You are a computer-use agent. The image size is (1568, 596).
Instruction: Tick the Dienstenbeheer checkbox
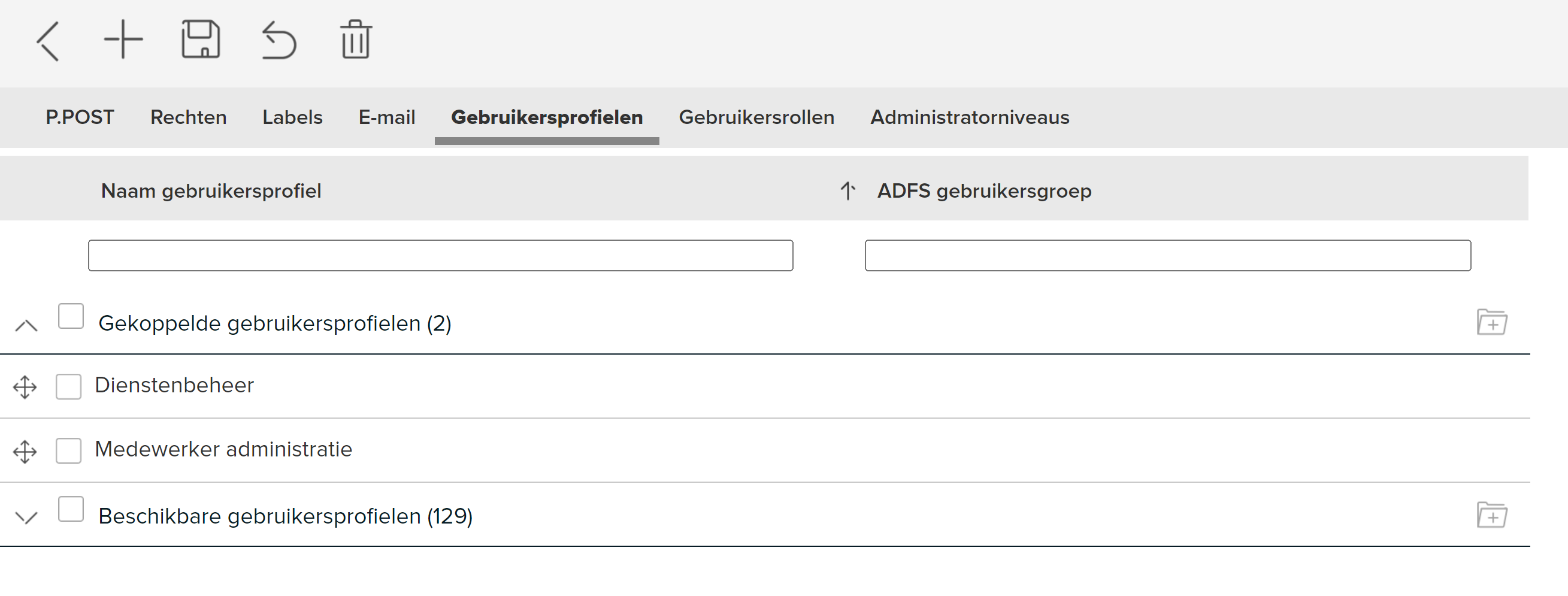(68, 386)
